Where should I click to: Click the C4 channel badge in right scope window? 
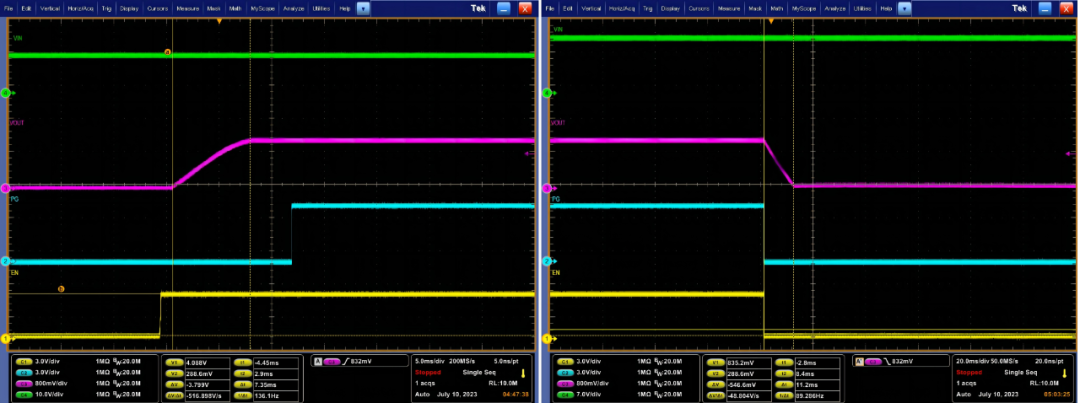565,395
